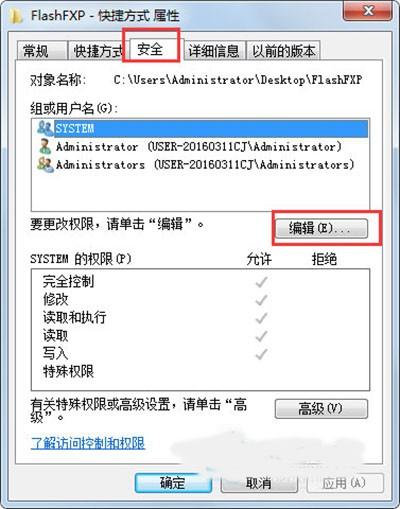Click the 取消 button

coord(259,483)
